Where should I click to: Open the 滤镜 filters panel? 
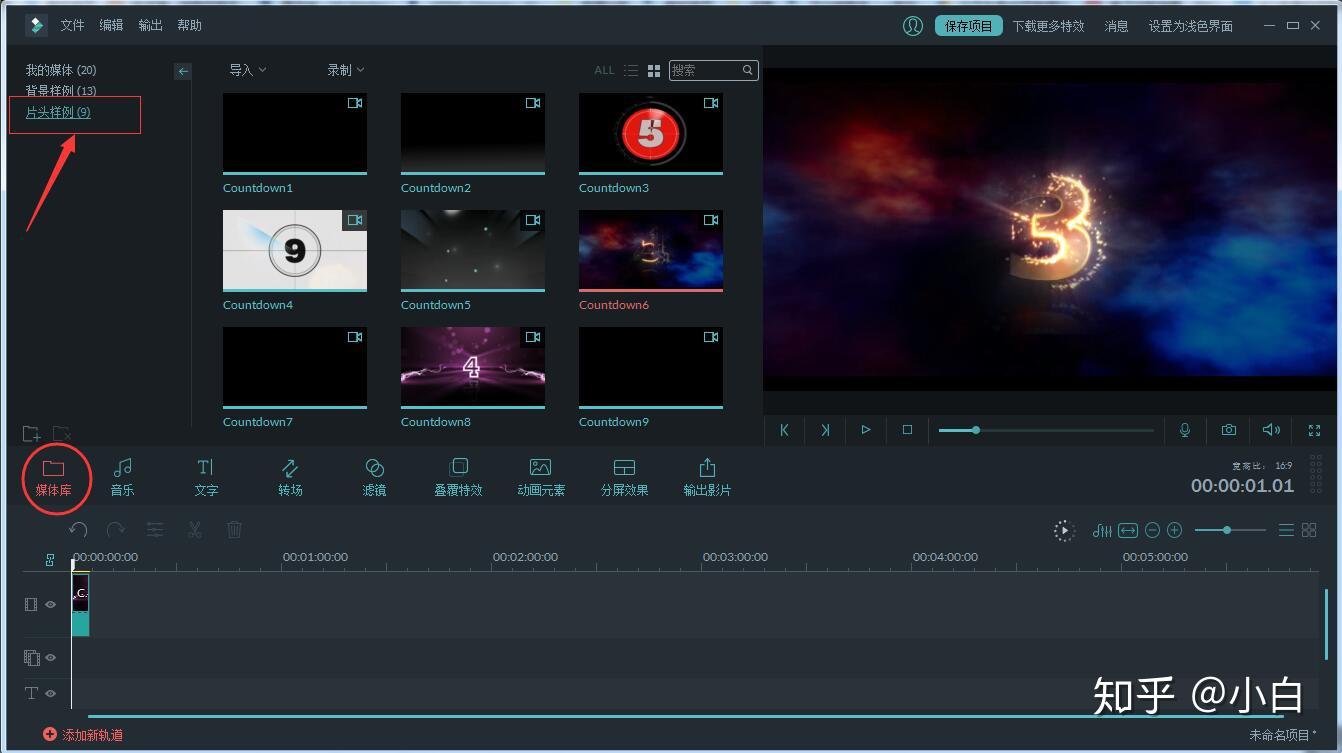click(x=374, y=477)
